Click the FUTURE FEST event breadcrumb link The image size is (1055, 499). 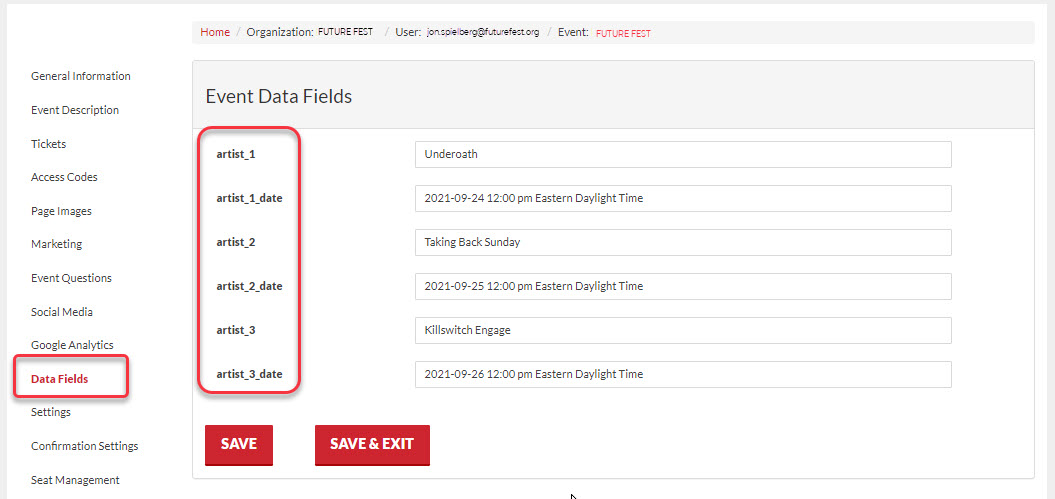tap(623, 33)
